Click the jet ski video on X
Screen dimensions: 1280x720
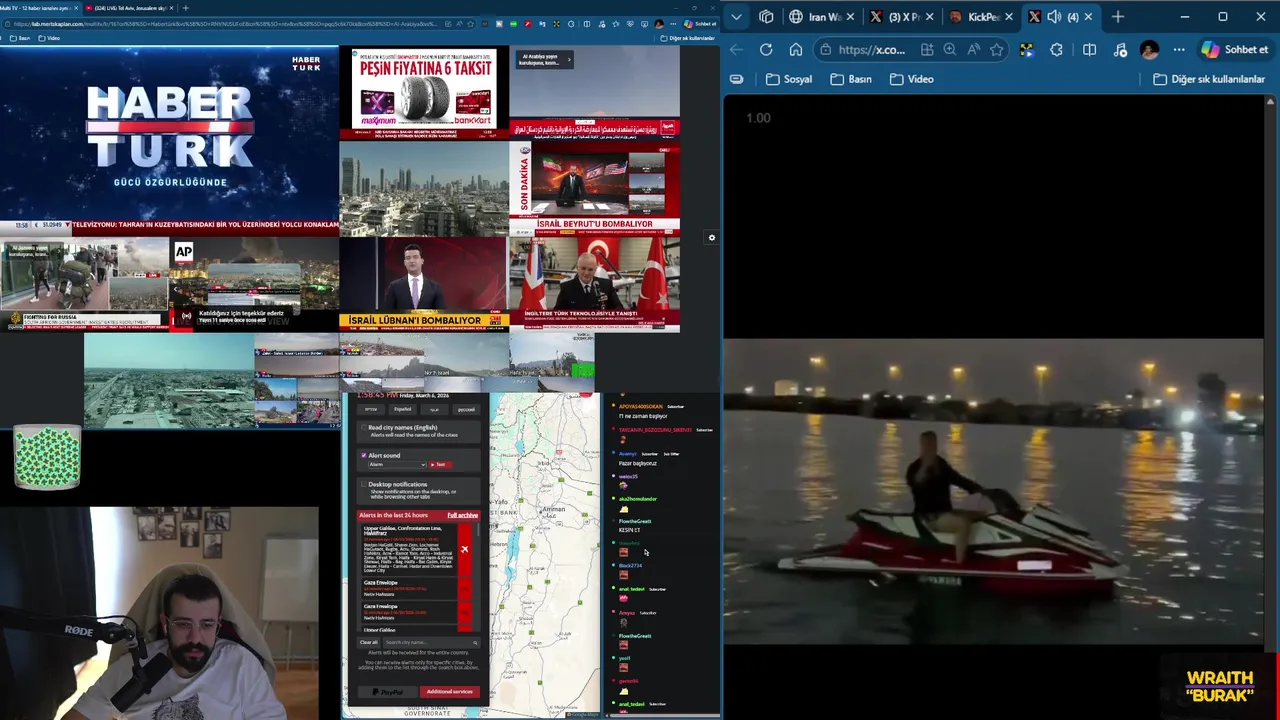(993, 491)
